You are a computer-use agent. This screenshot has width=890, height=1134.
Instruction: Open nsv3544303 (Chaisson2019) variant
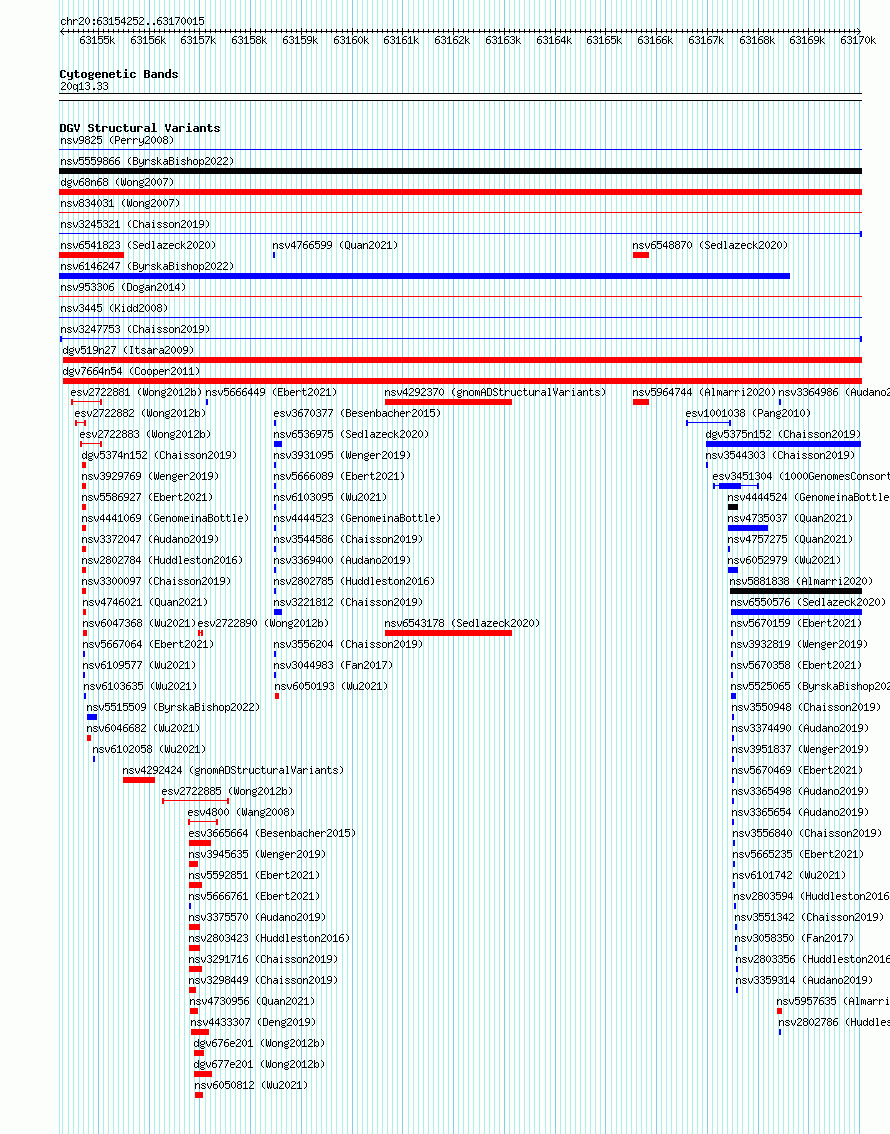(x=781, y=455)
